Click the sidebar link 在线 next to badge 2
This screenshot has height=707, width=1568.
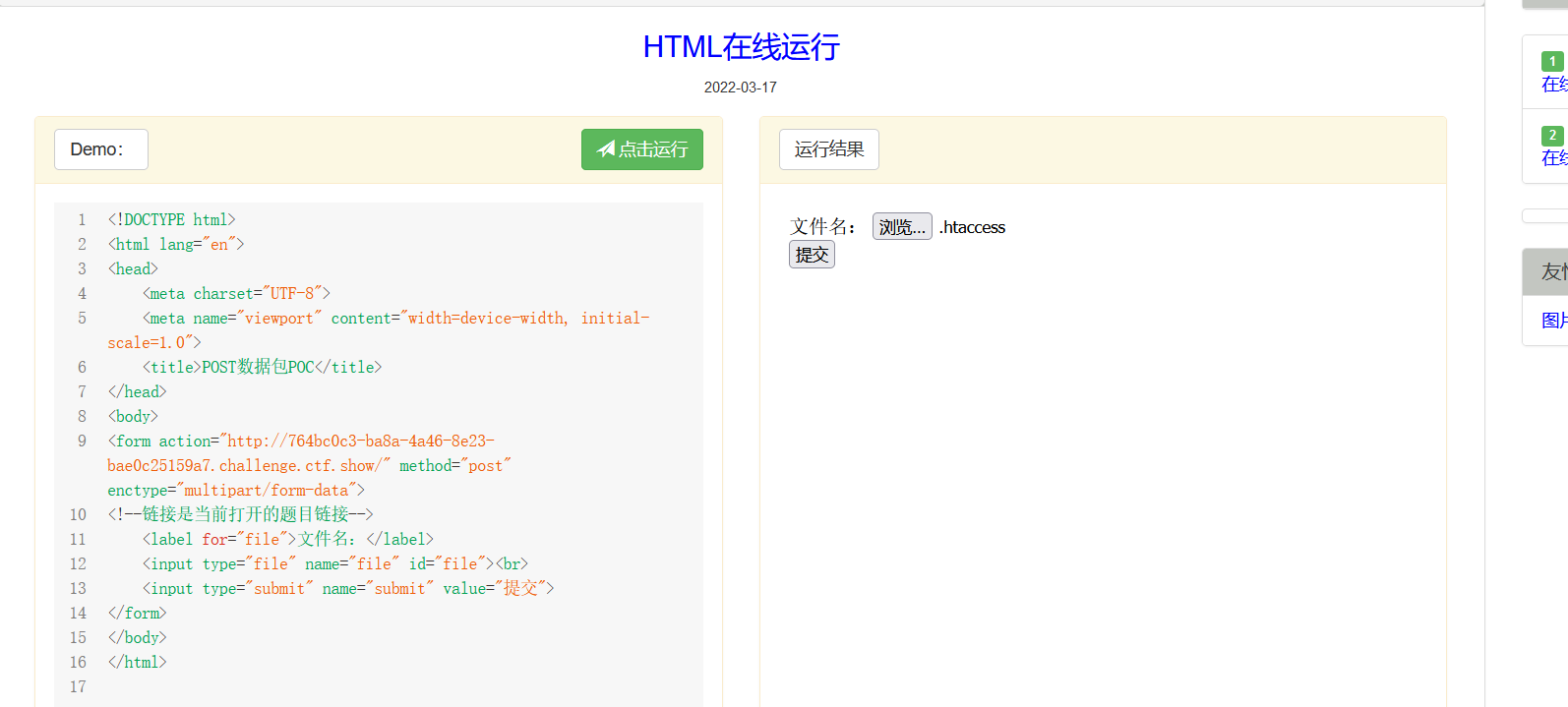(x=1554, y=158)
